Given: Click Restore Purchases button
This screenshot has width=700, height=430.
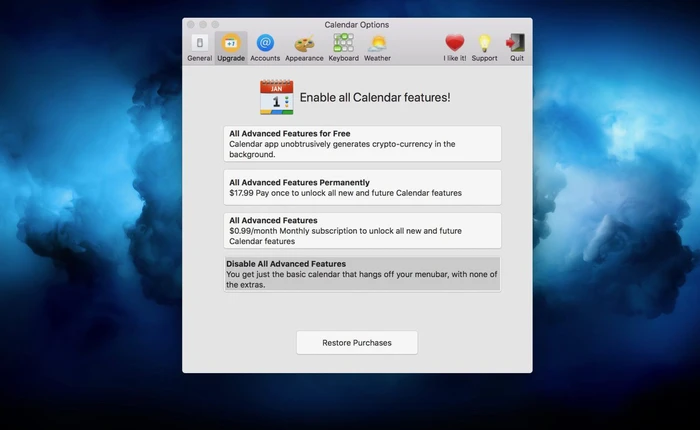Looking at the screenshot, I should coord(357,342).
